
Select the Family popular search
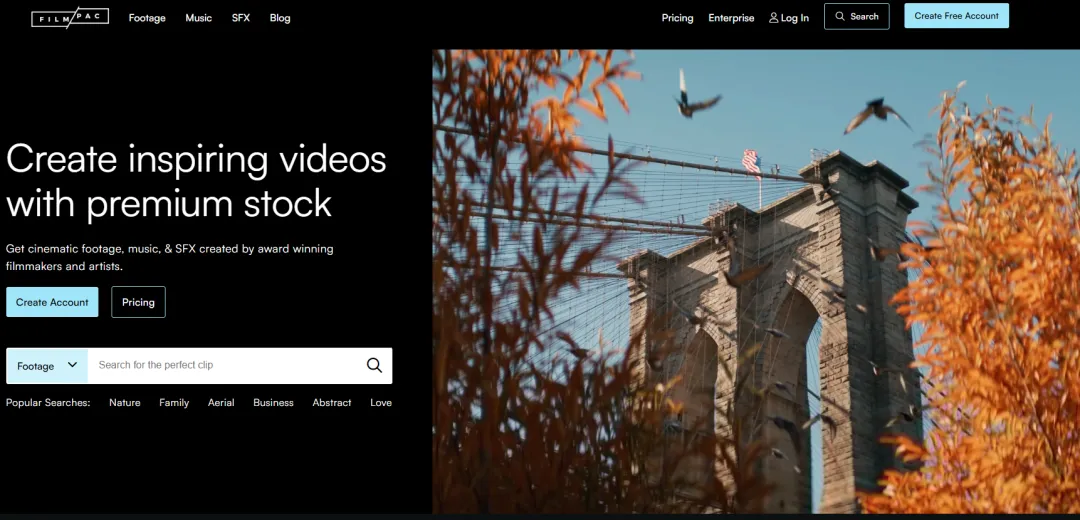174,403
